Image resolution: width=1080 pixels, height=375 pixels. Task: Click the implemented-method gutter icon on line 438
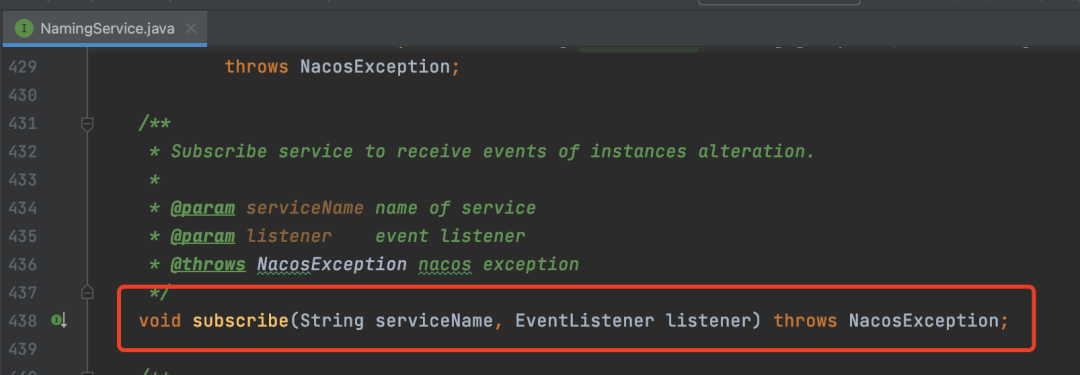click(x=58, y=321)
